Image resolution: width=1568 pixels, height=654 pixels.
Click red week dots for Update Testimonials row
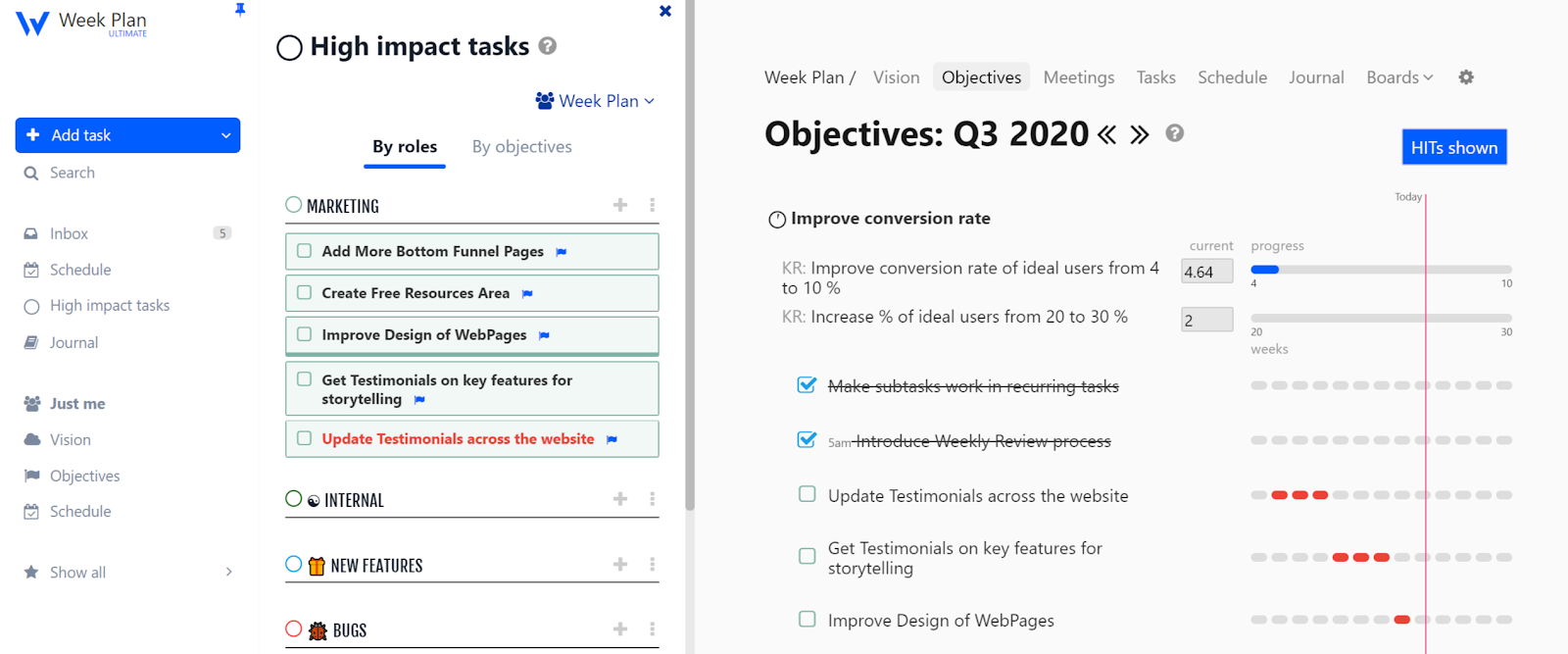[x=1299, y=495]
